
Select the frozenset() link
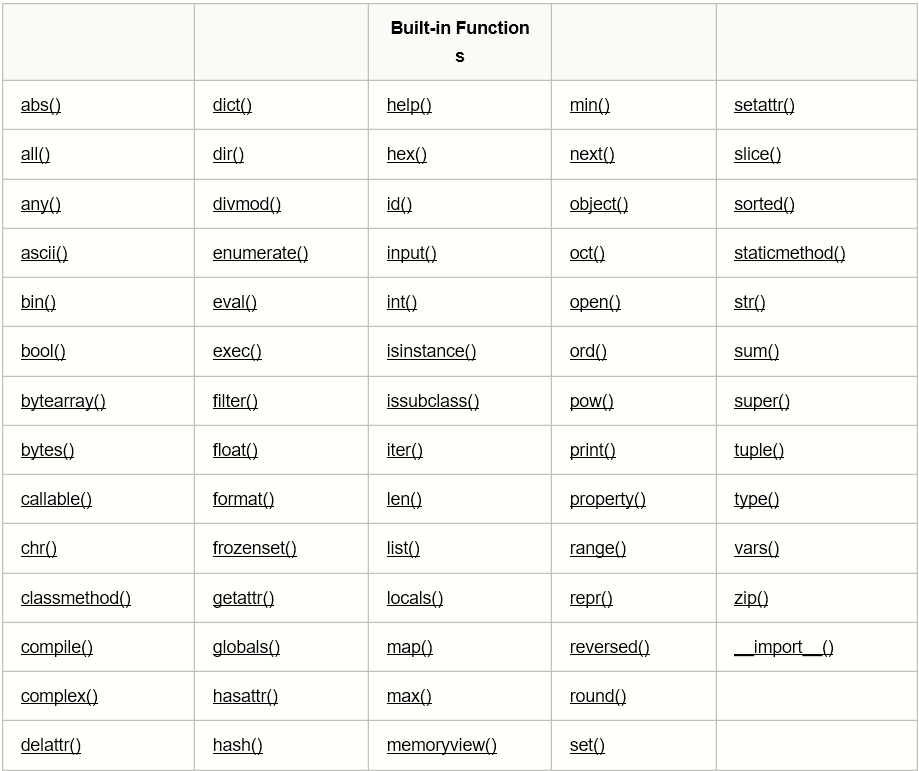pyautogui.click(x=254, y=548)
